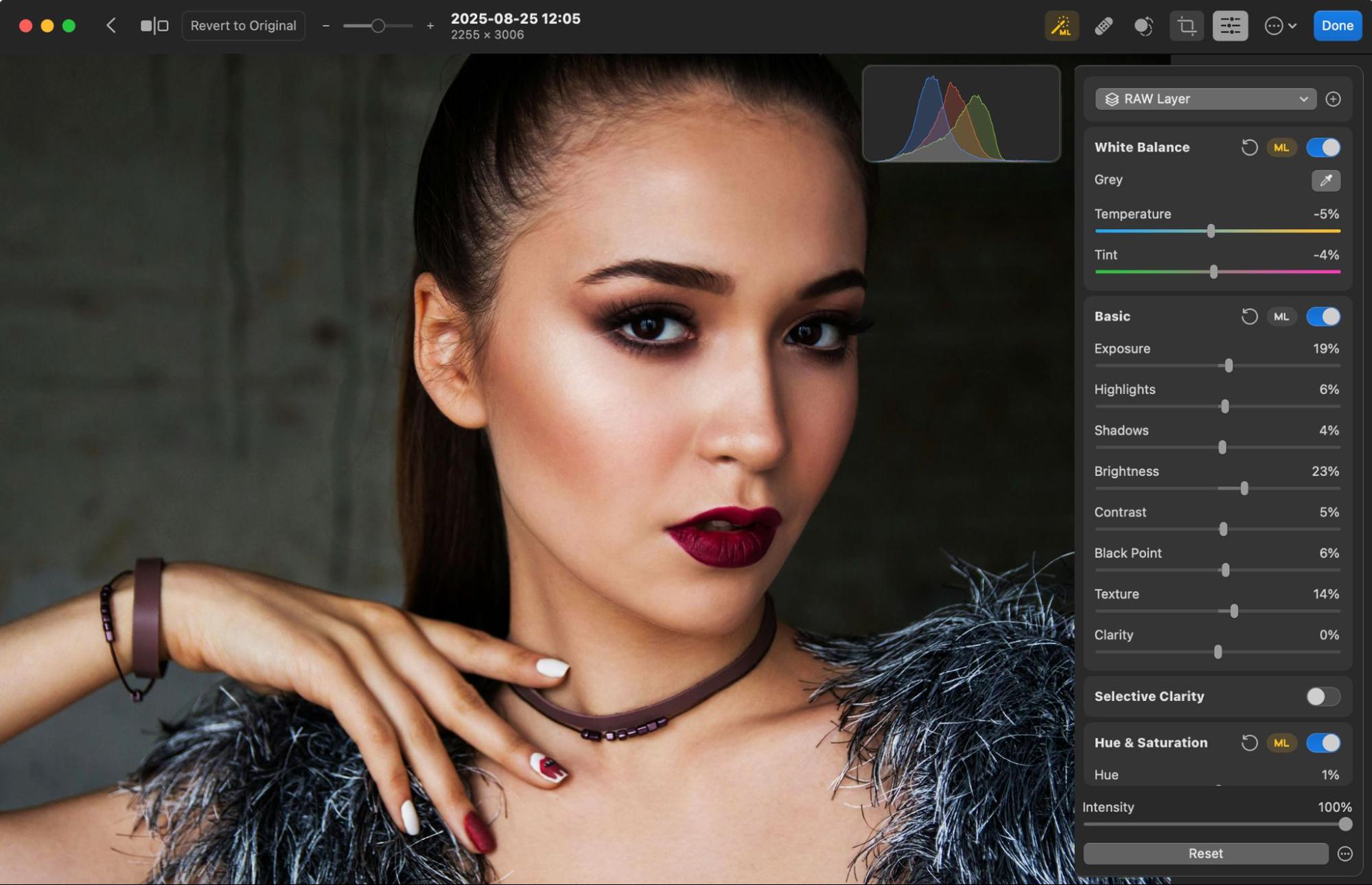
Task: Select the Repair bandage tool
Action: point(1103,26)
